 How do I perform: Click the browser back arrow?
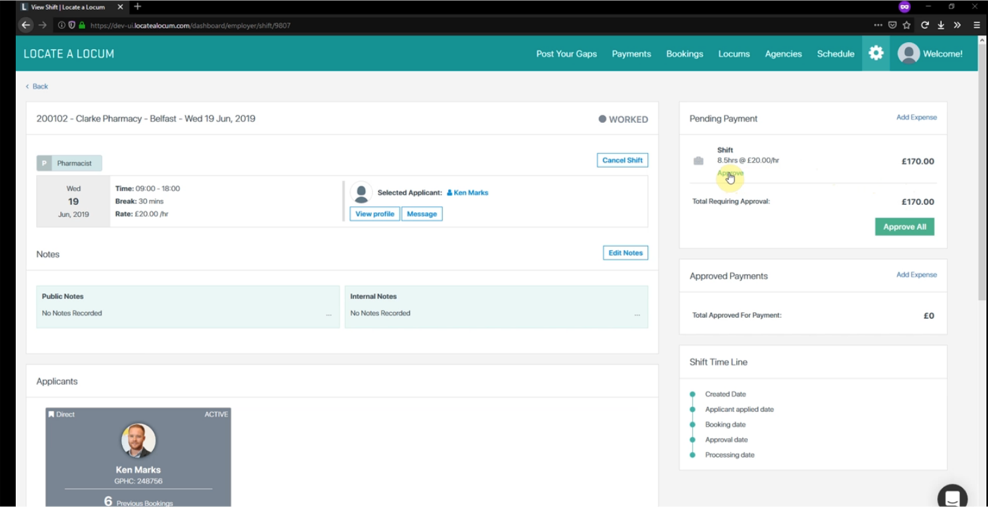click(26, 25)
